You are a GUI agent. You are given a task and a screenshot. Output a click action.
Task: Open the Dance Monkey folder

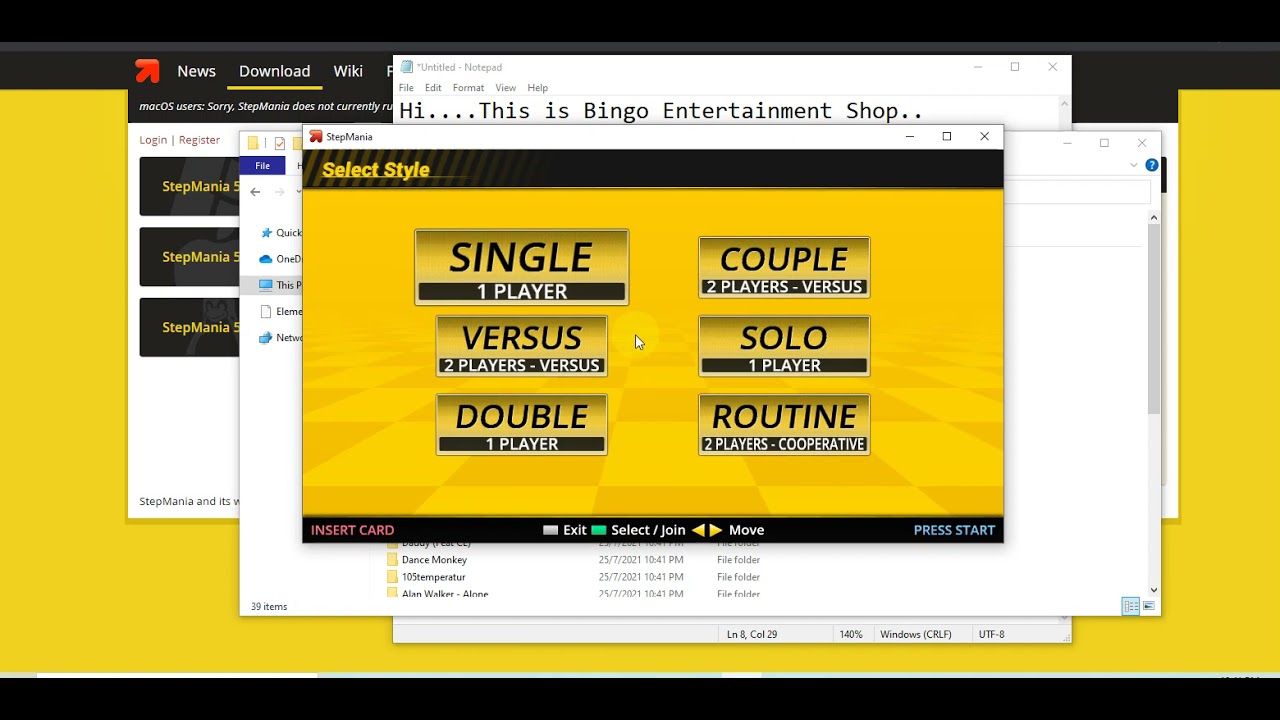pyautogui.click(x=434, y=560)
